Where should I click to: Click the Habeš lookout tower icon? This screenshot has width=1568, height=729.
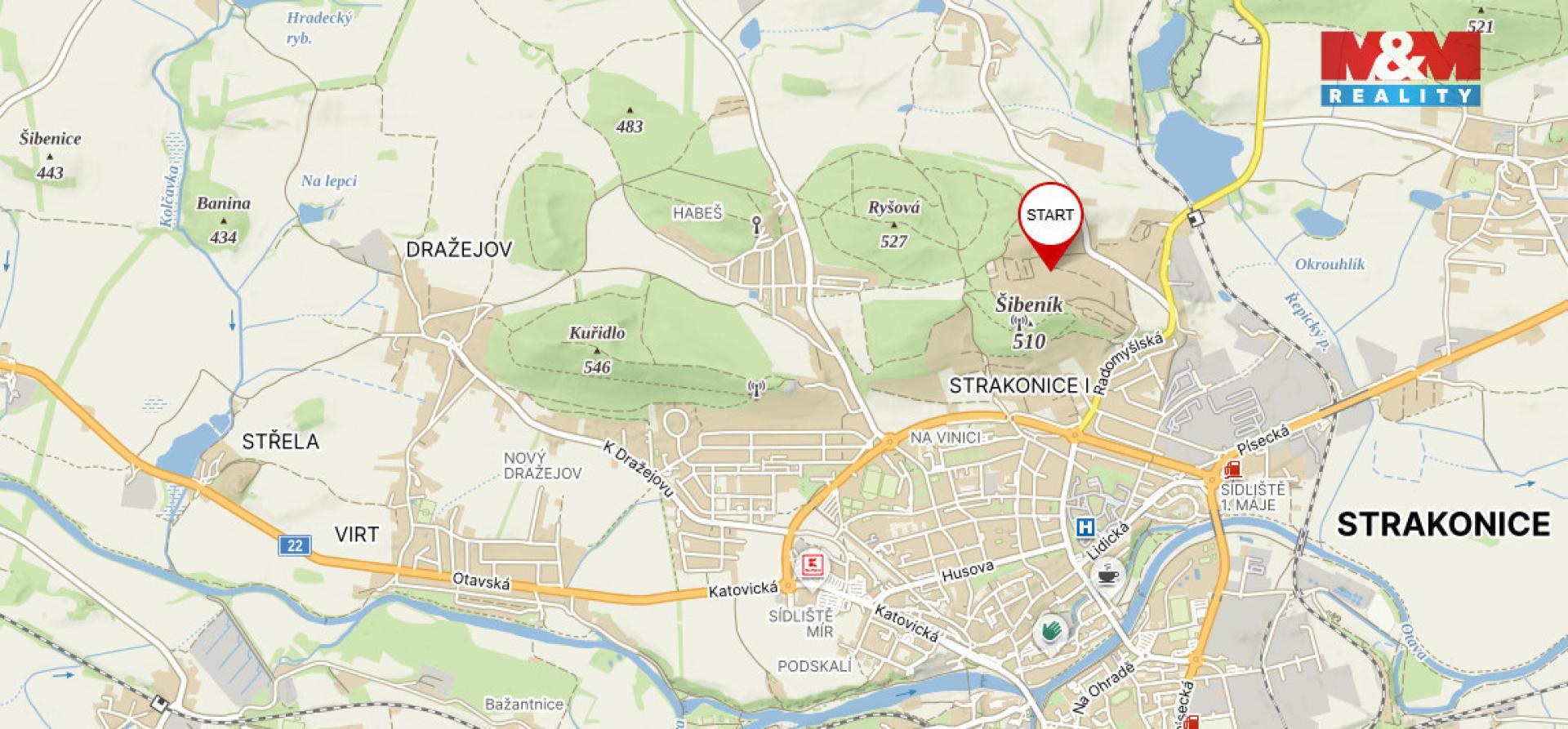pyautogui.click(x=757, y=224)
